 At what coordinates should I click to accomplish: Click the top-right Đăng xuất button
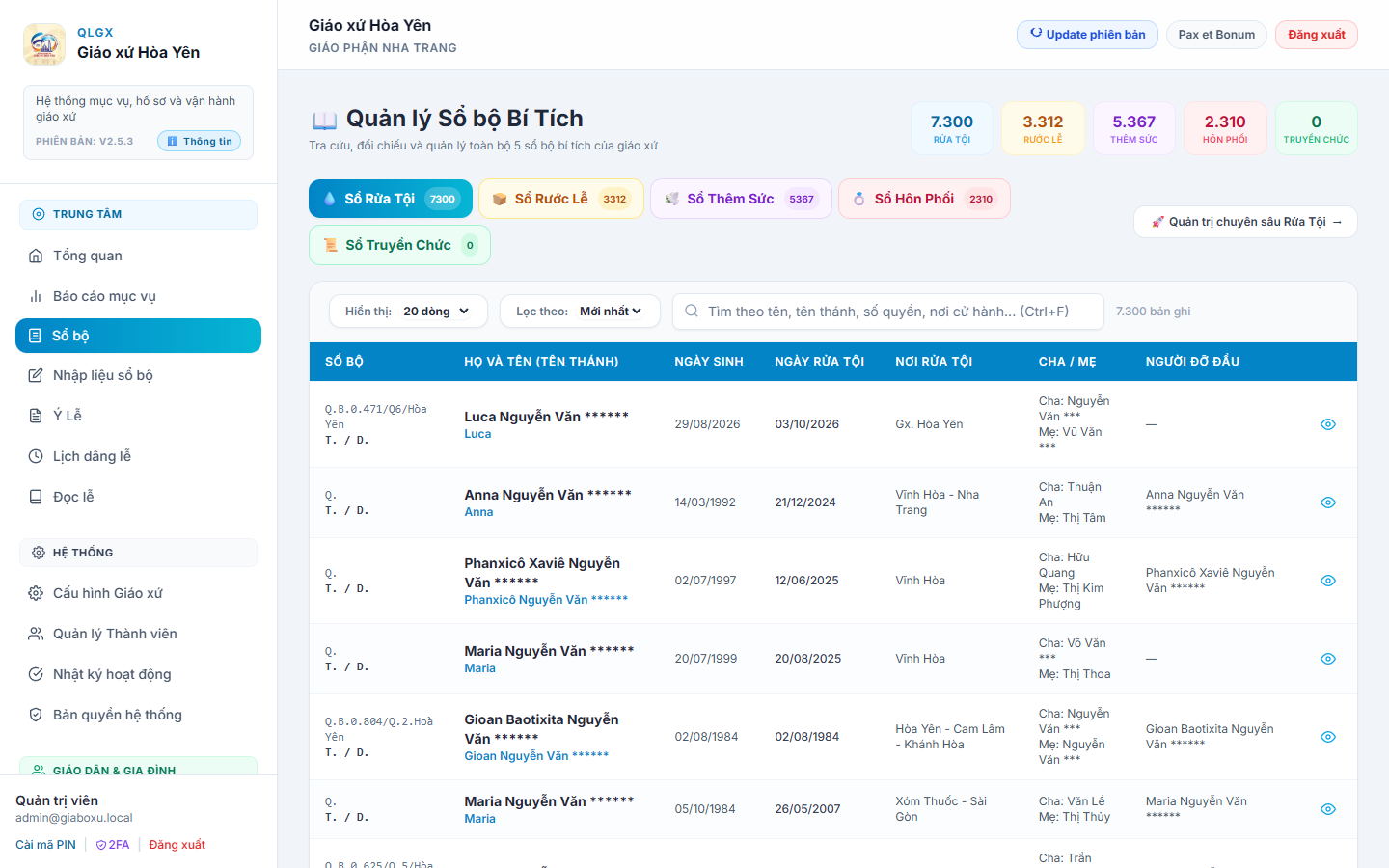coord(1317,35)
